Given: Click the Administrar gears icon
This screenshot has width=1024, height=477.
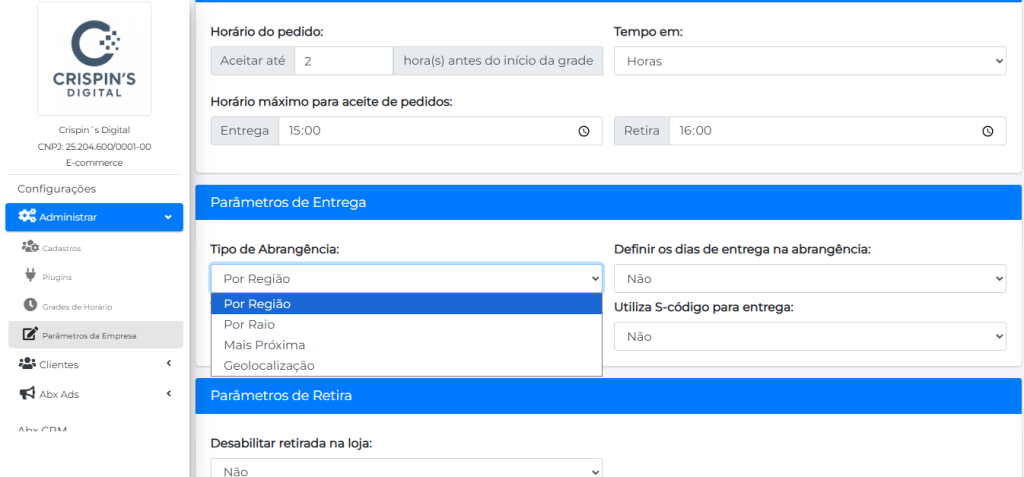Looking at the screenshot, I should [28, 217].
